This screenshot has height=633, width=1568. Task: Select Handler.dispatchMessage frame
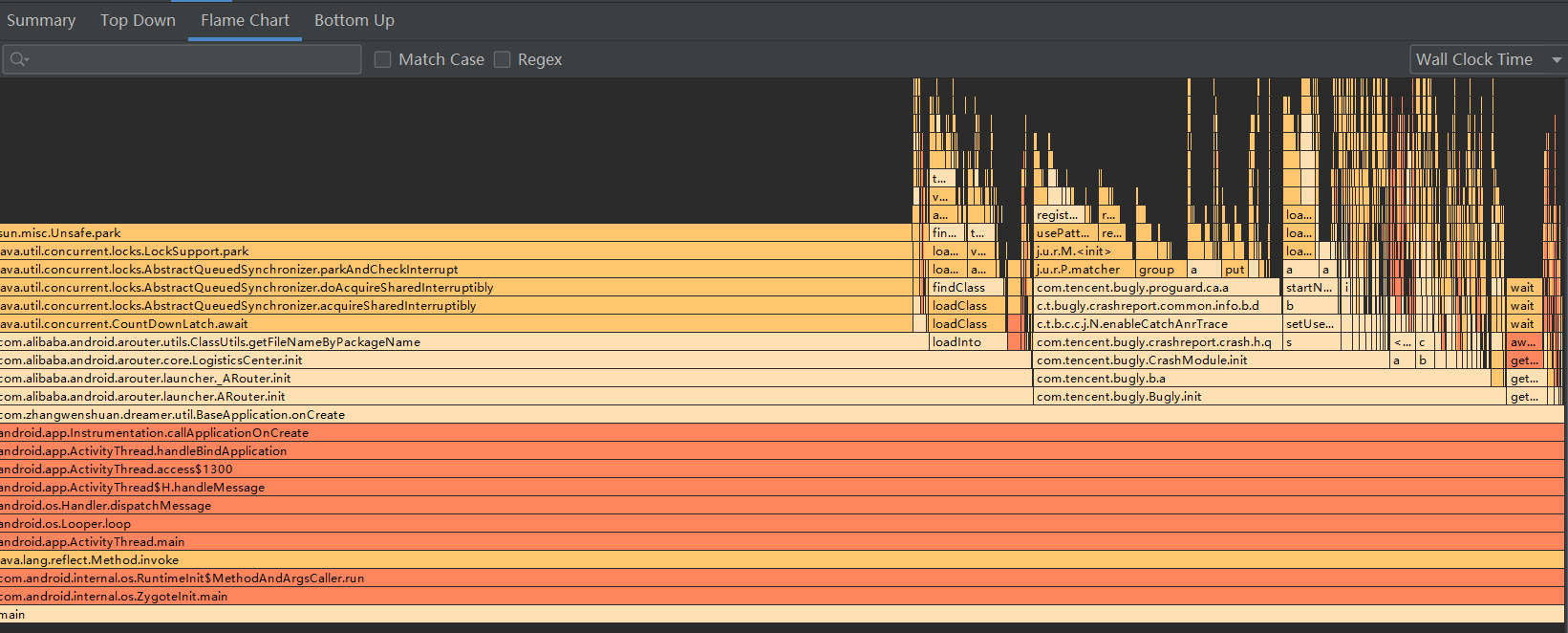pyautogui.click(x=782, y=506)
